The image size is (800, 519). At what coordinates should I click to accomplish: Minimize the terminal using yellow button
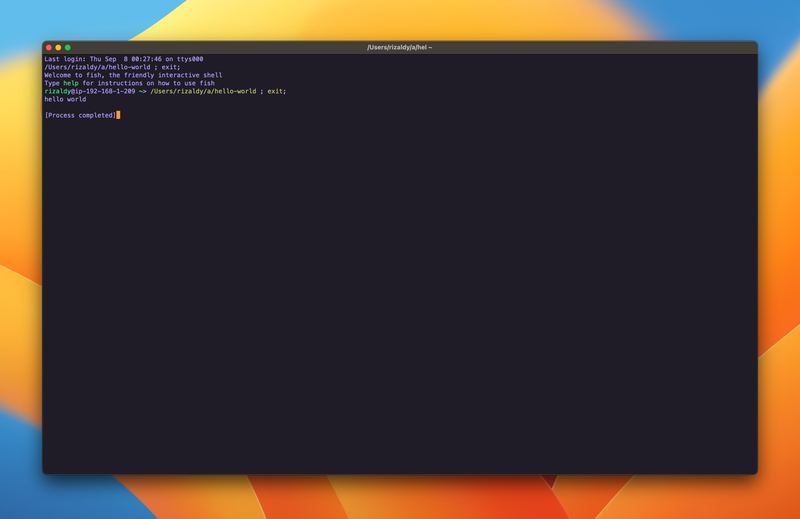(x=58, y=47)
